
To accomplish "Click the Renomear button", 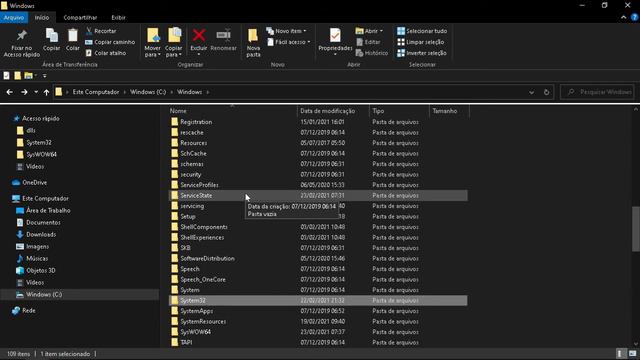I will pyautogui.click(x=223, y=40).
